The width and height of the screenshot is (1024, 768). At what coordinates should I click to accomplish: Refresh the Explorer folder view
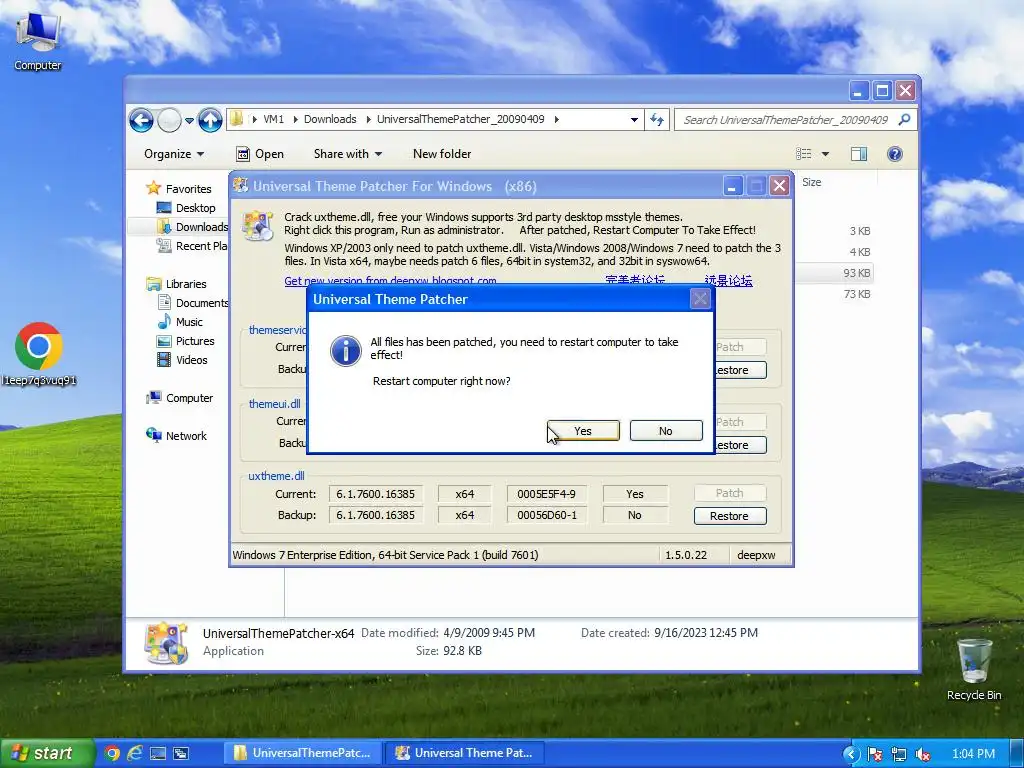[x=657, y=120]
